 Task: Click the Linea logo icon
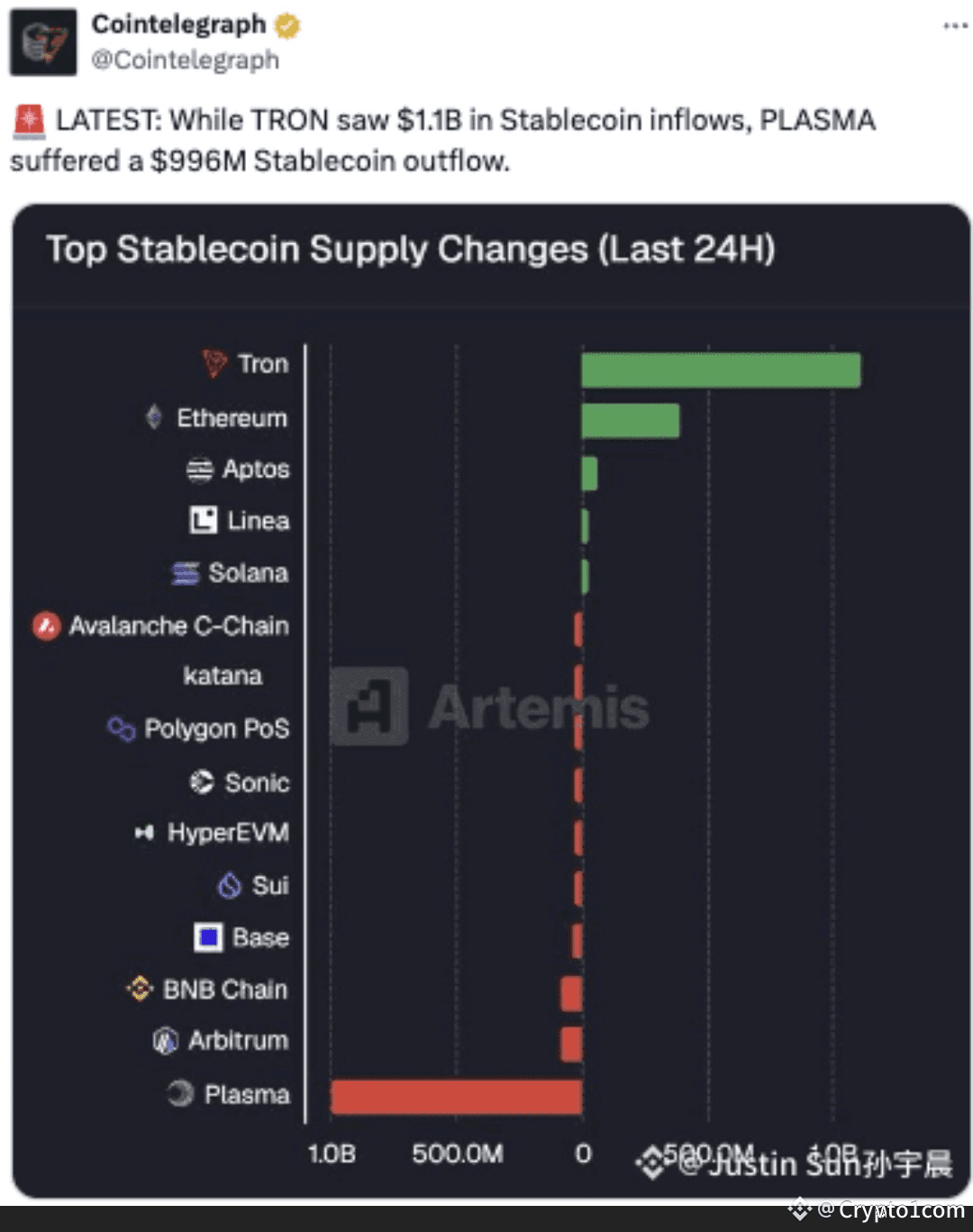click(204, 520)
